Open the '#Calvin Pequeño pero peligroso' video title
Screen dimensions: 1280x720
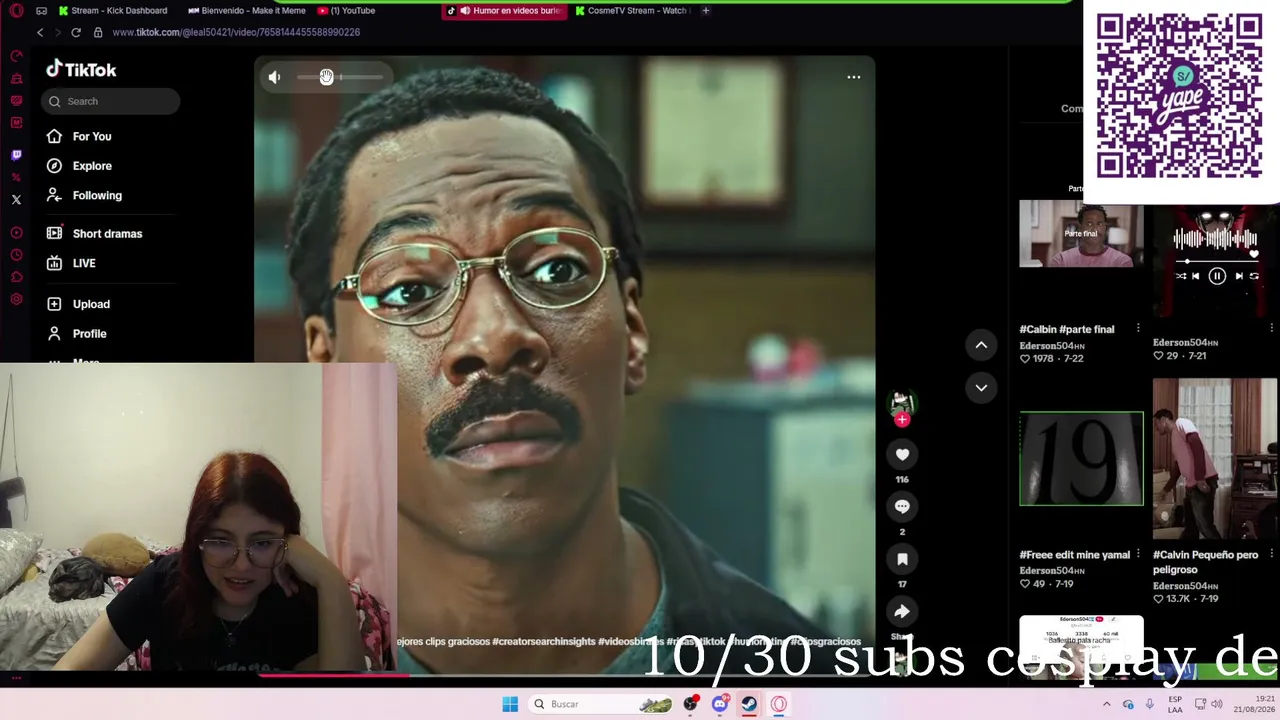1205,562
